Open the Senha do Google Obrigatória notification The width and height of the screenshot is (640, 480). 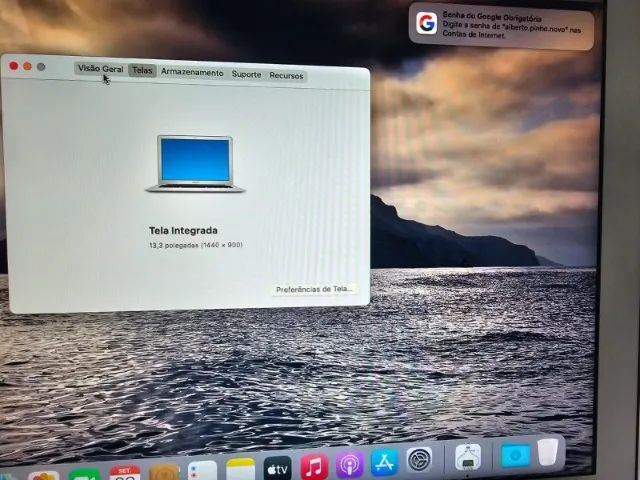pyautogui.click(x=501, y=27)
